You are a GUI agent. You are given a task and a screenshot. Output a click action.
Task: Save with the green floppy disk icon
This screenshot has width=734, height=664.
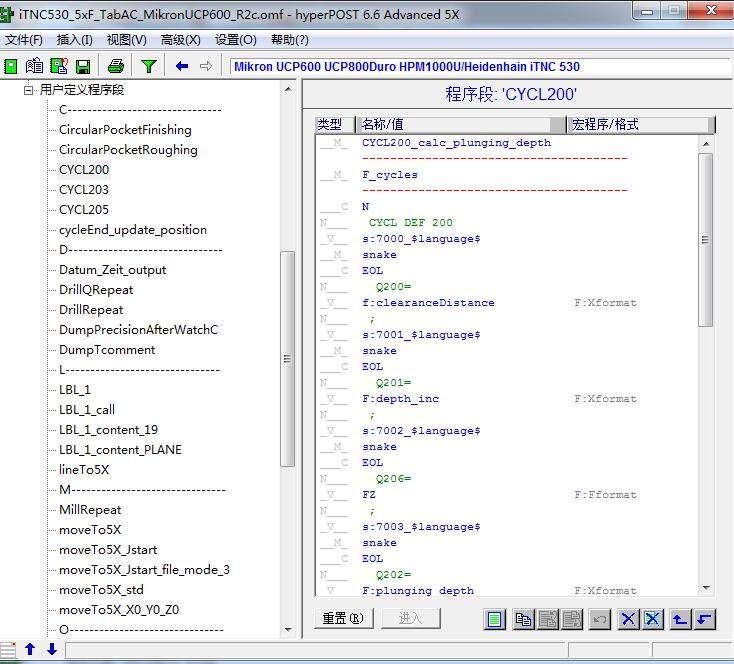click(83, 66)
